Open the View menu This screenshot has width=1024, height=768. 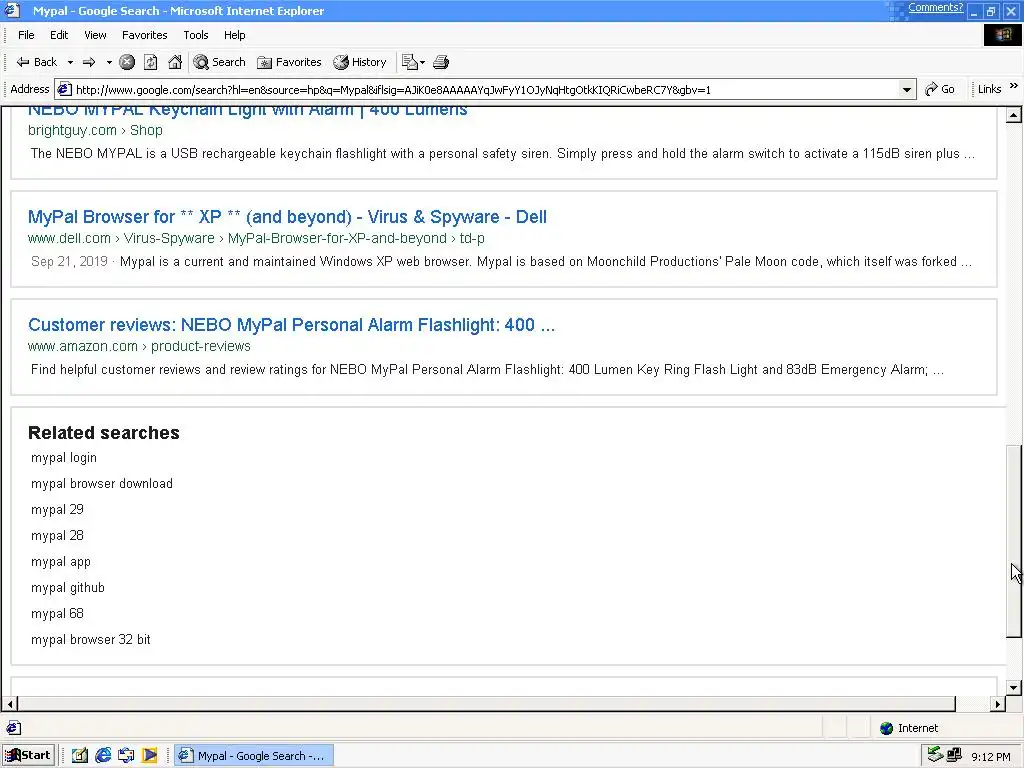tap(95, 35)
